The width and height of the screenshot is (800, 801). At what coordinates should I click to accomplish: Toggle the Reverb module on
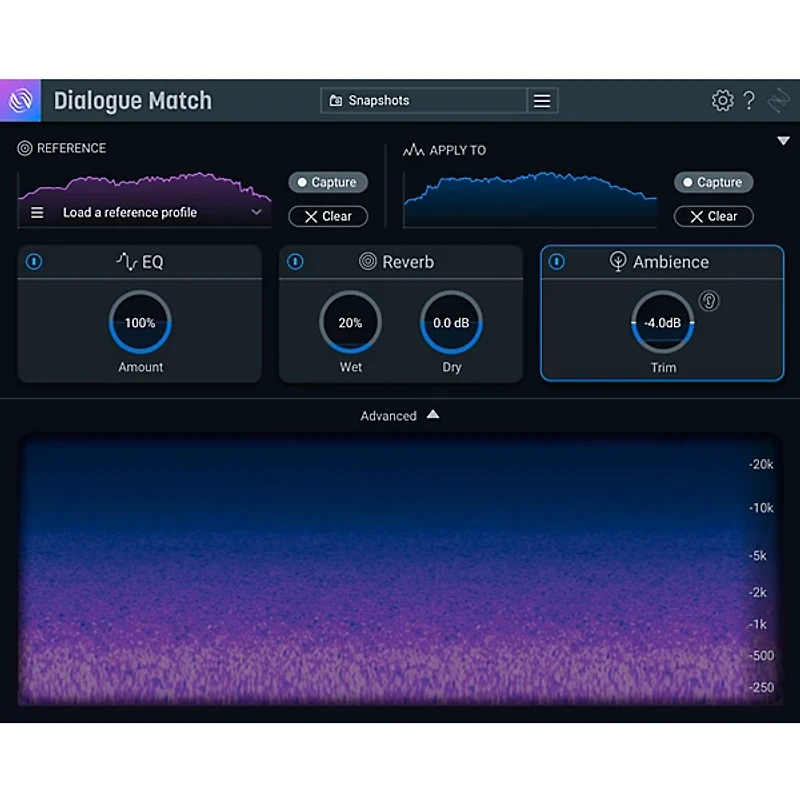[x=294, y=262]
